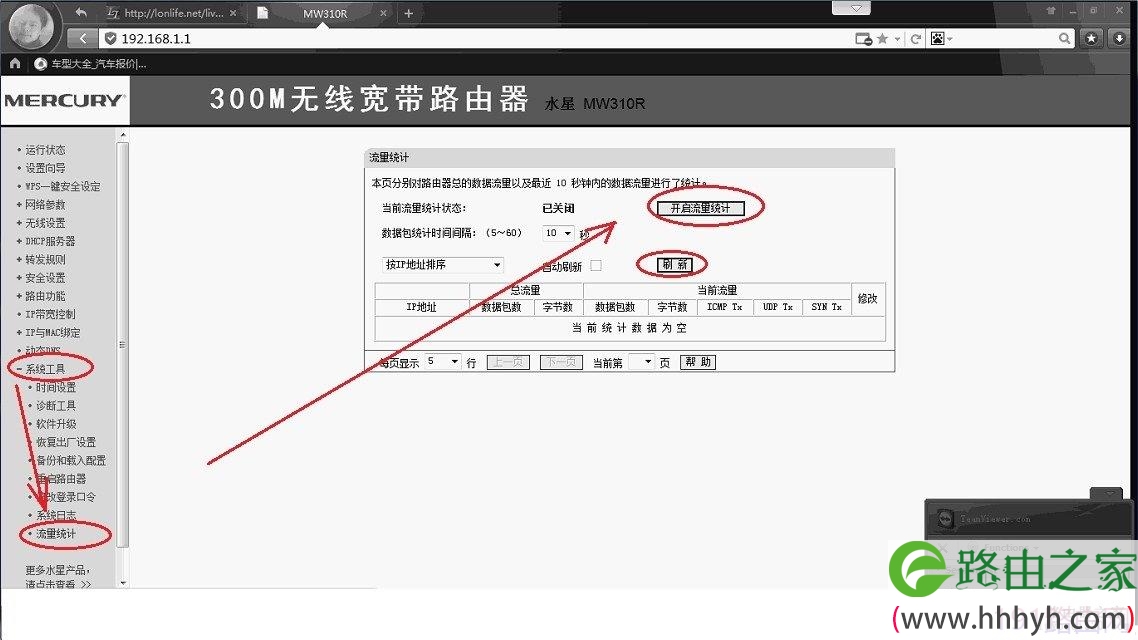Open 时间设置 submenu item
The height and width of the screenshot is (640, 1138).
[56, 387]
